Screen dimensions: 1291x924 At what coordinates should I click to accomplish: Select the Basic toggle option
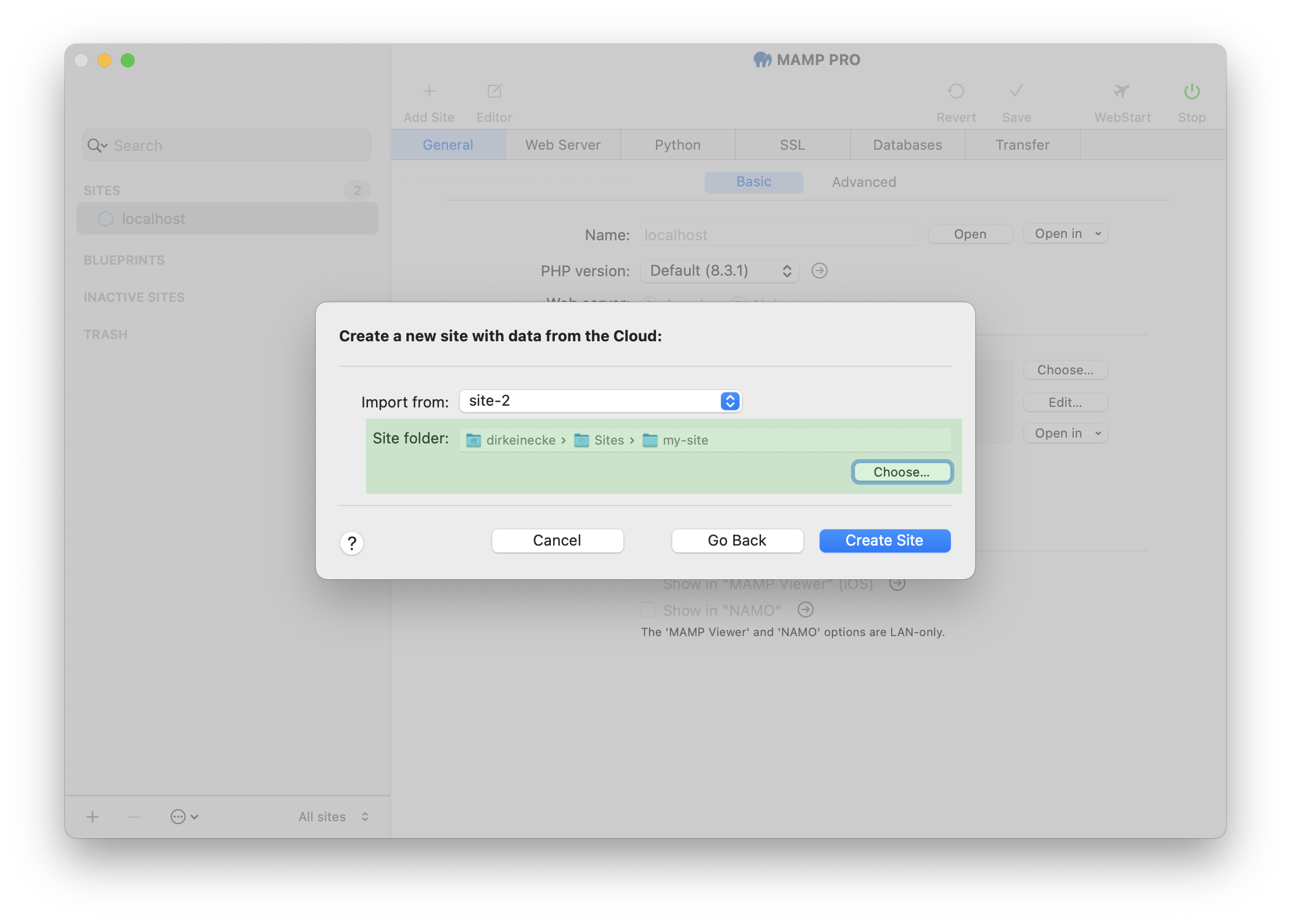tap(754, 181)
